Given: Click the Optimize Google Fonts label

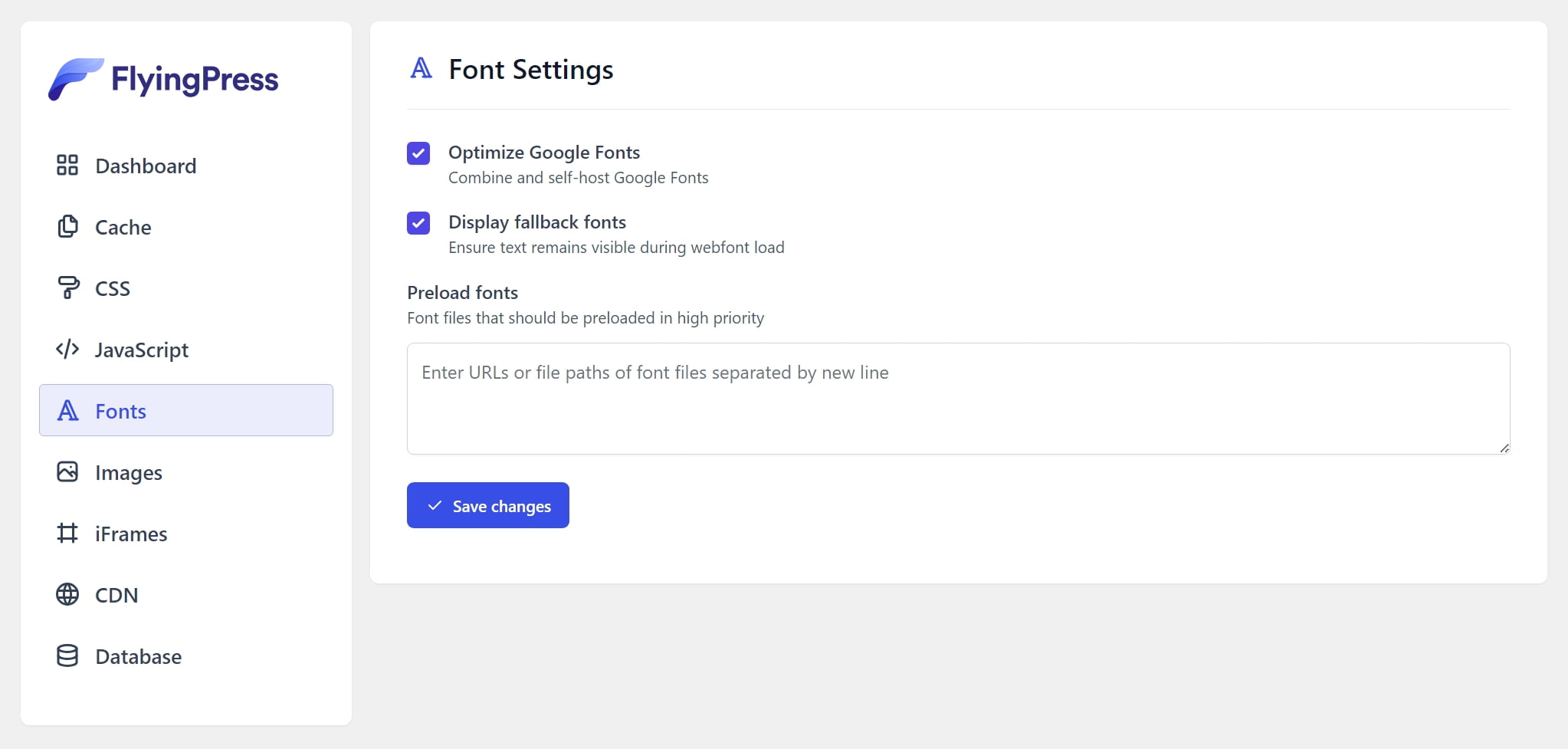Looking at the screenshot, I should click(544, 153).
